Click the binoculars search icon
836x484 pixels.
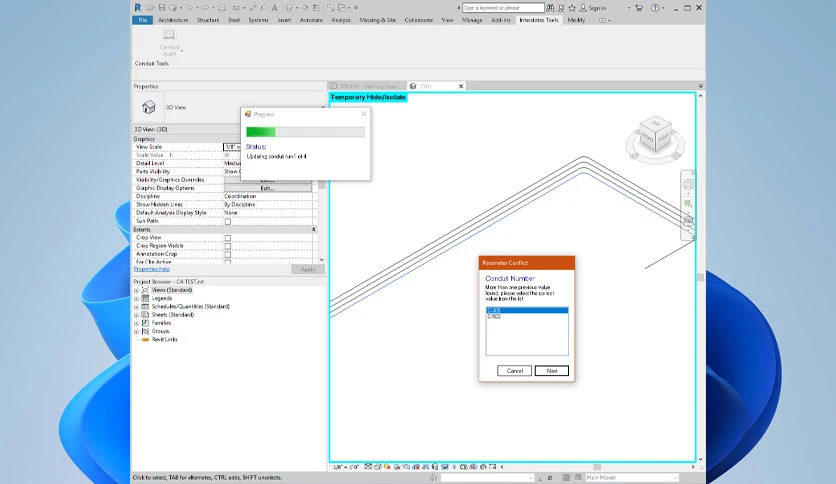pos(550,7)
